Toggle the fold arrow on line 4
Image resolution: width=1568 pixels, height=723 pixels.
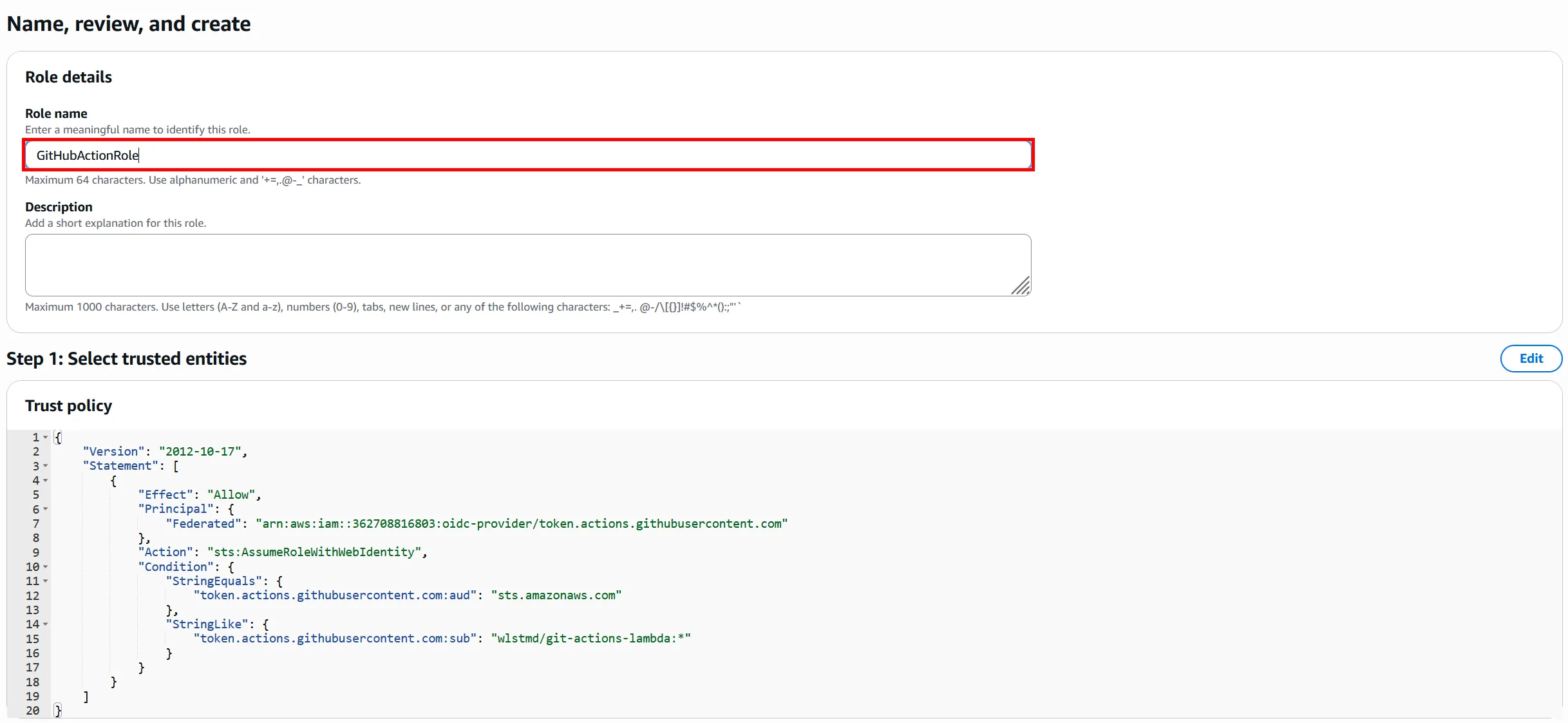point(46,481)
